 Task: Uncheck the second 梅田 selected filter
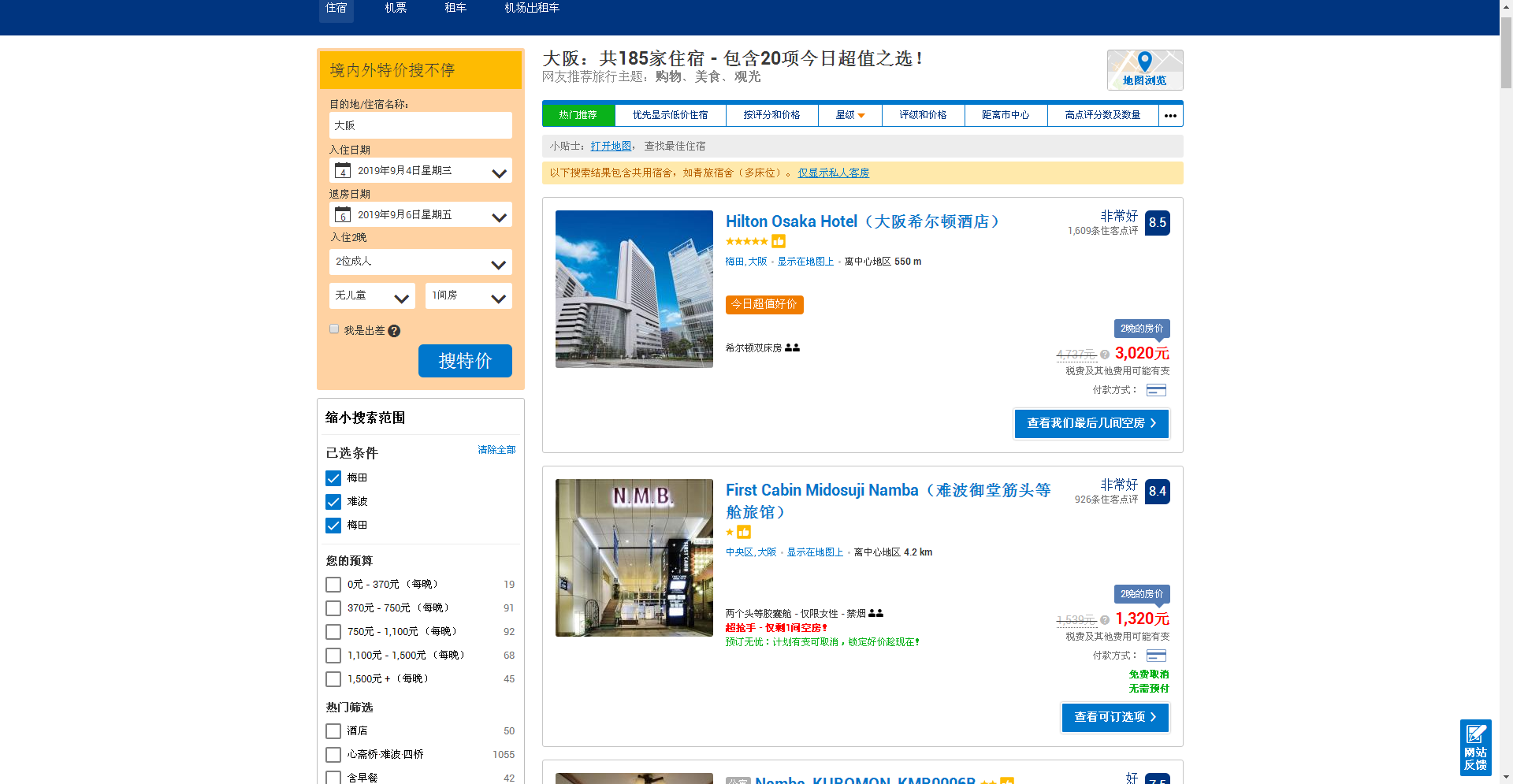point(333,526)
